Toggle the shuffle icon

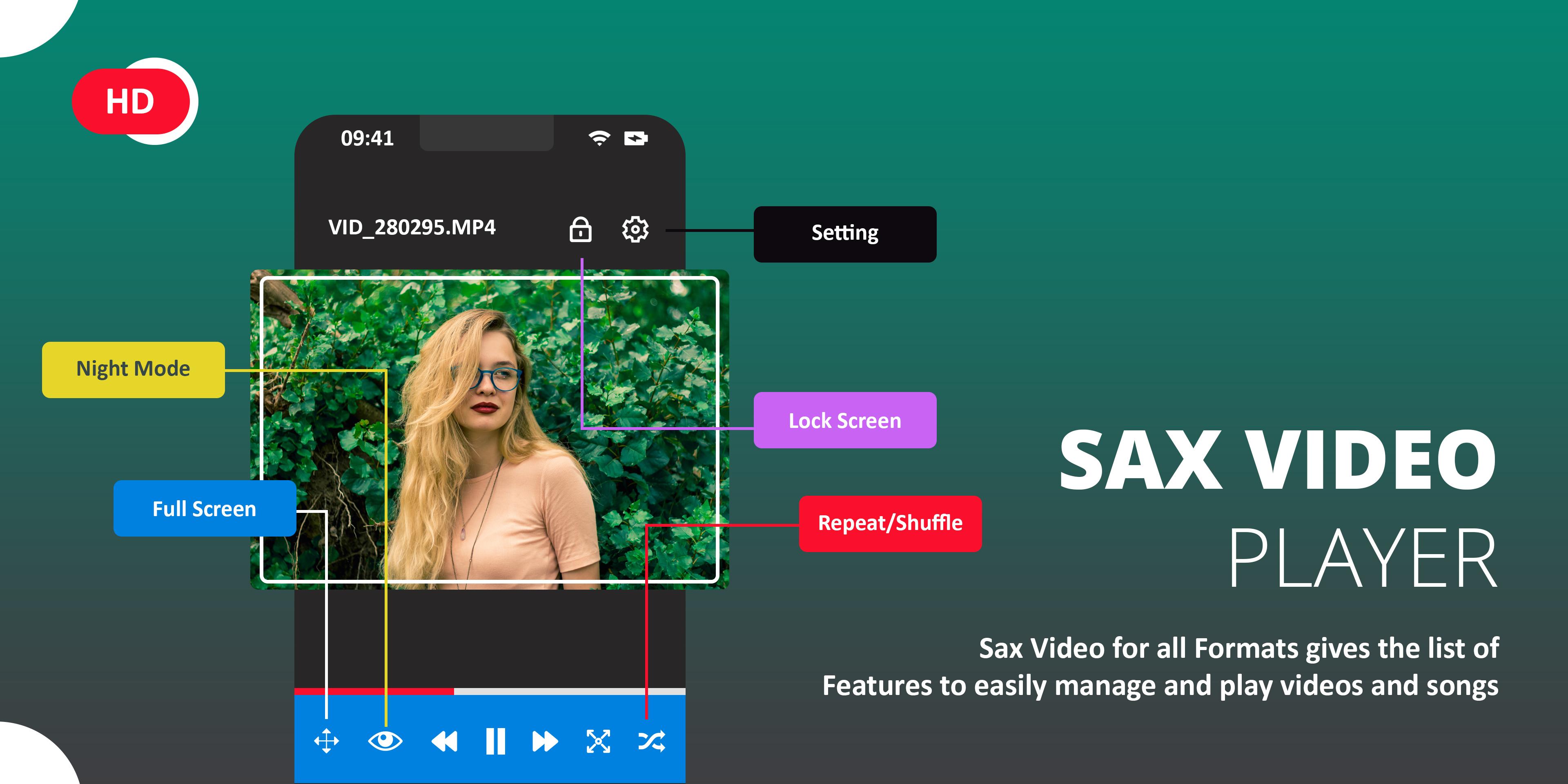pyautogui.click(x=651, y=741)
